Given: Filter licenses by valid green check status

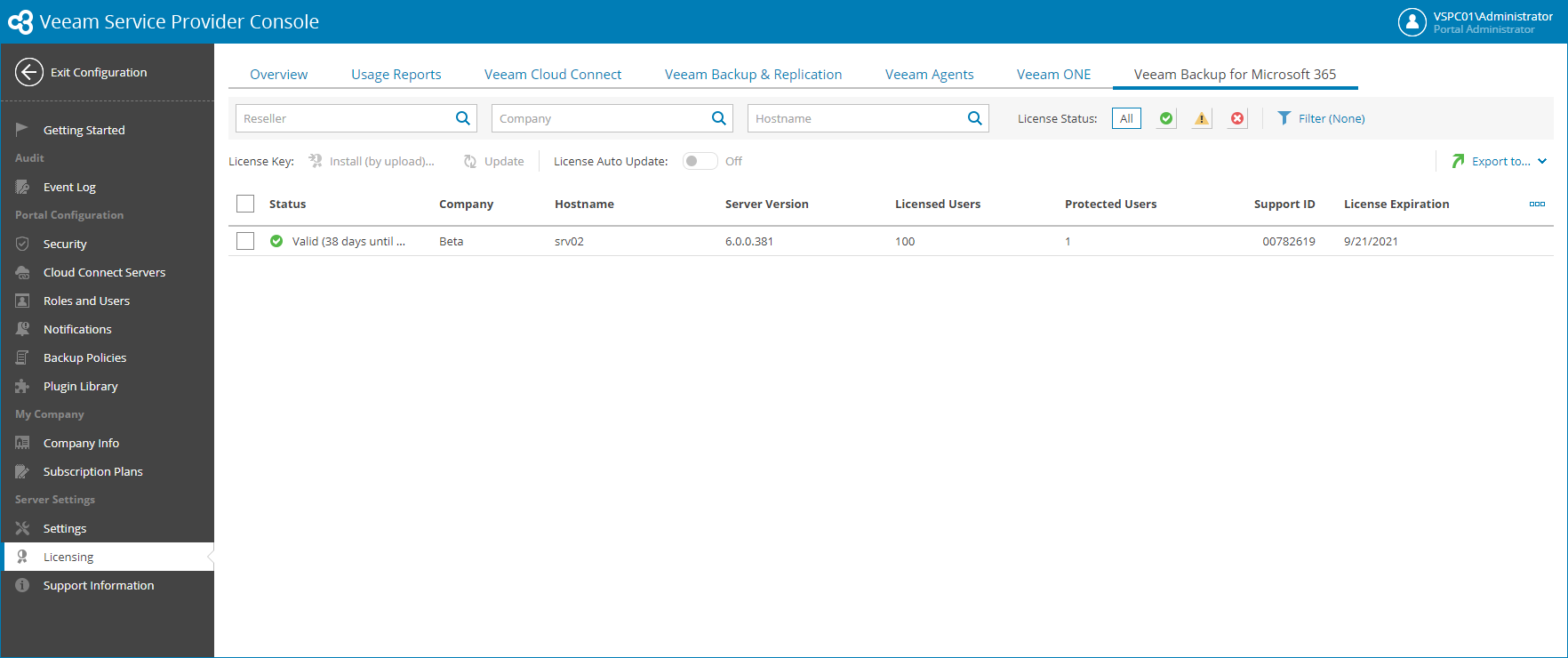Looking at the screenshot, I should click(x=1165, y=118).
